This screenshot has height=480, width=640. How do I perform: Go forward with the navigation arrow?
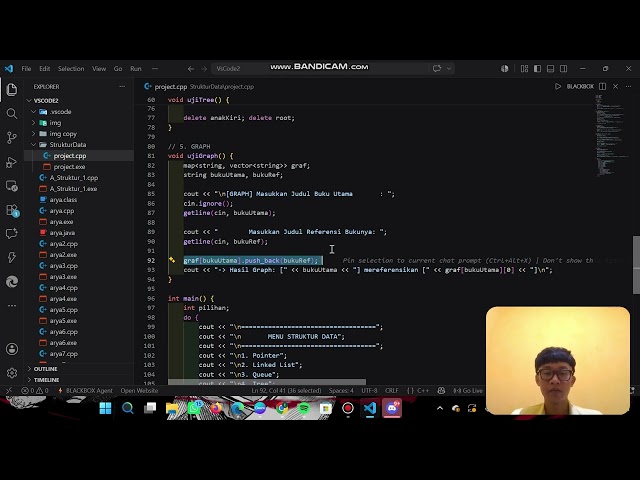(x=204, y=69)
